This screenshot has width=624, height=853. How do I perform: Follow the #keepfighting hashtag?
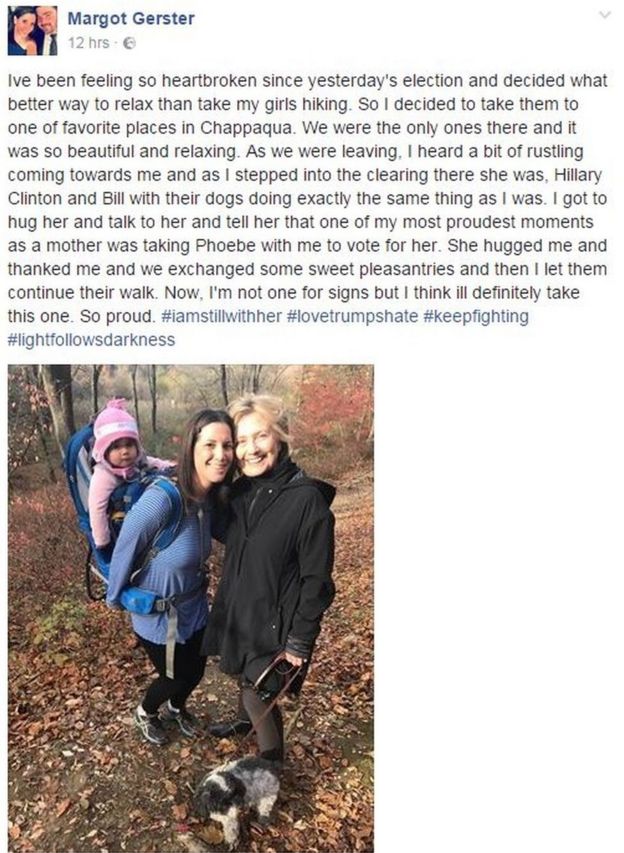475,316
